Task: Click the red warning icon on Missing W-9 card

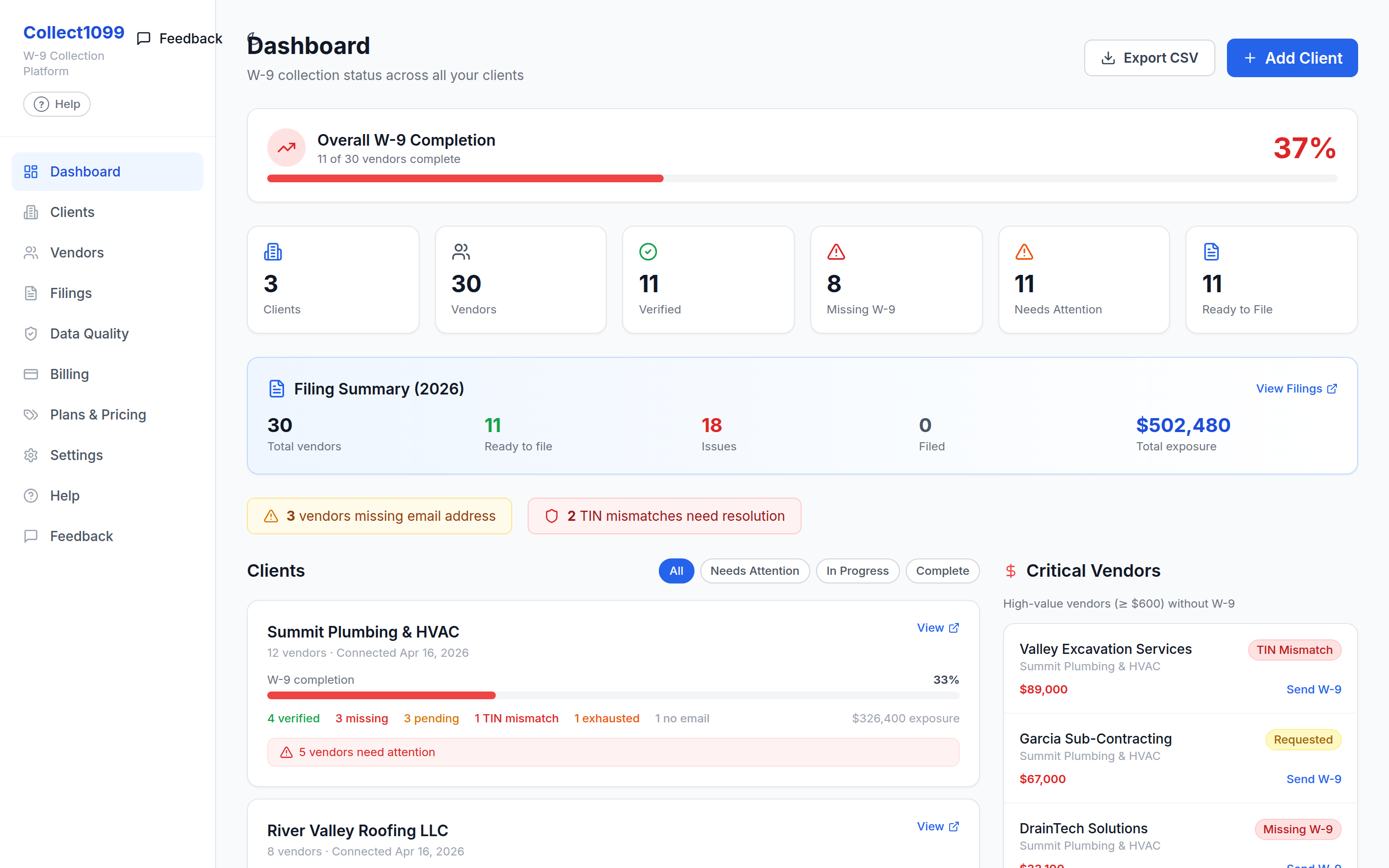Action: (x=836, y=251)
